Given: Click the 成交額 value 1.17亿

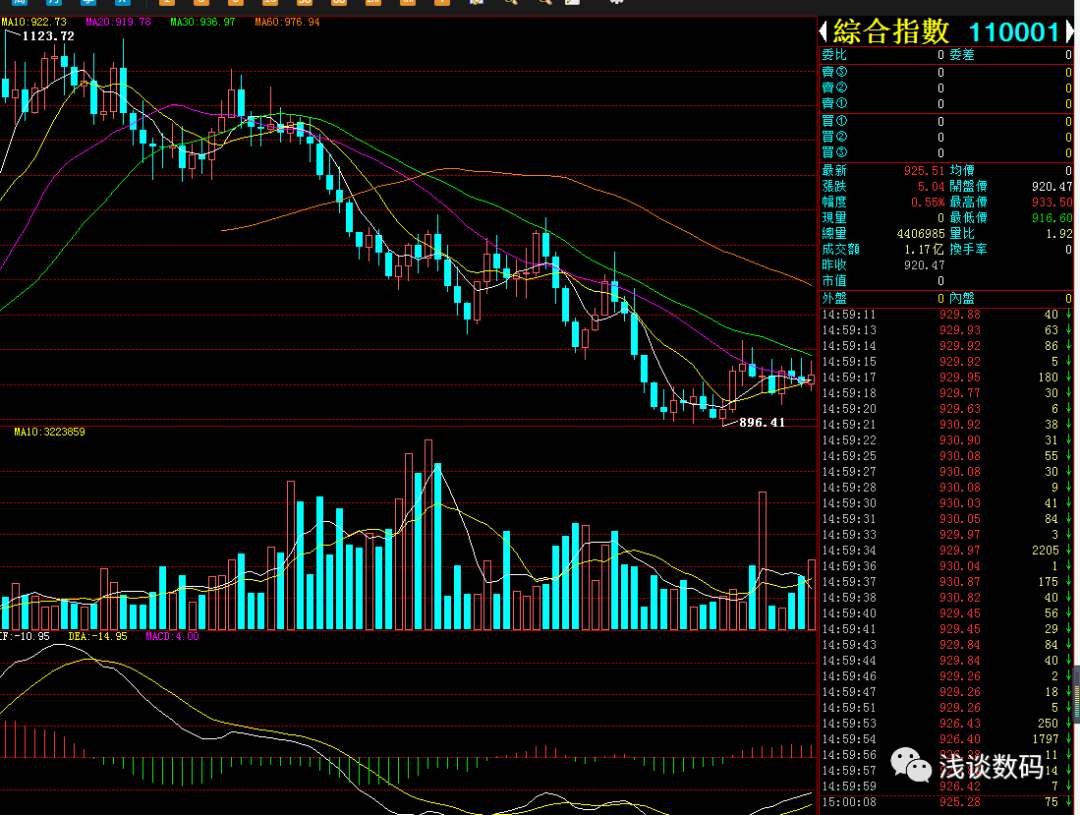Looking at the screenshot, I should [924, 249].
